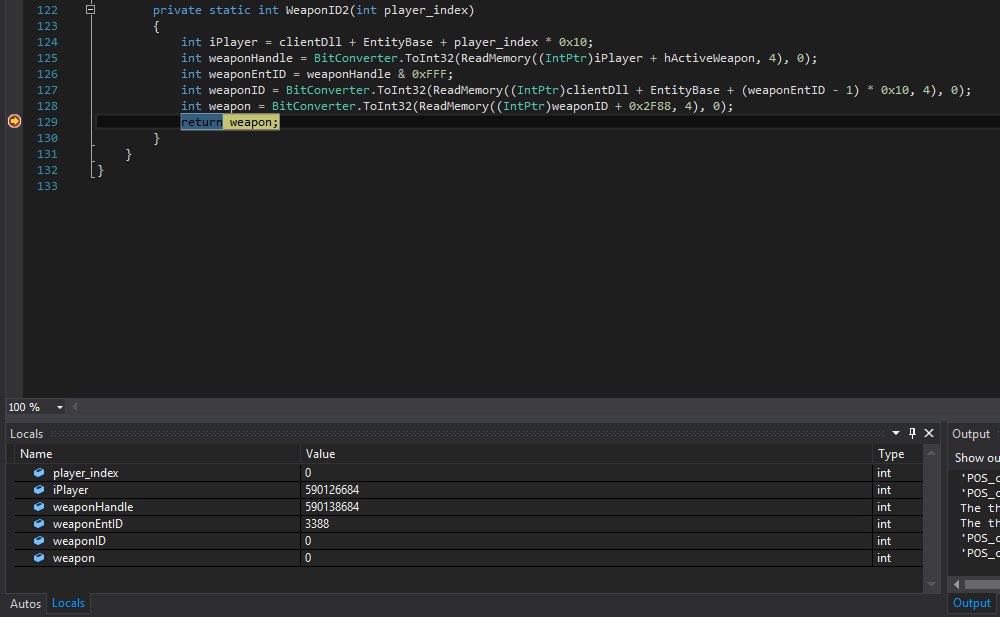Click the player_index variable icon
This screenshot has width=1000, height=617.
click(x=39, y=472)
